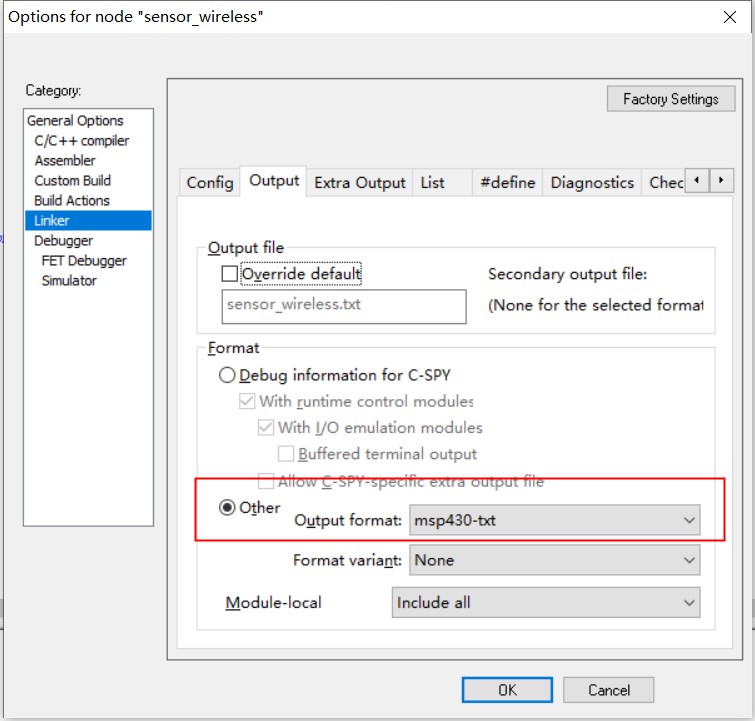The width and height of the screenshot is (755, 721).
Task: Switch to the Config tab
Action: click(210, 183)
